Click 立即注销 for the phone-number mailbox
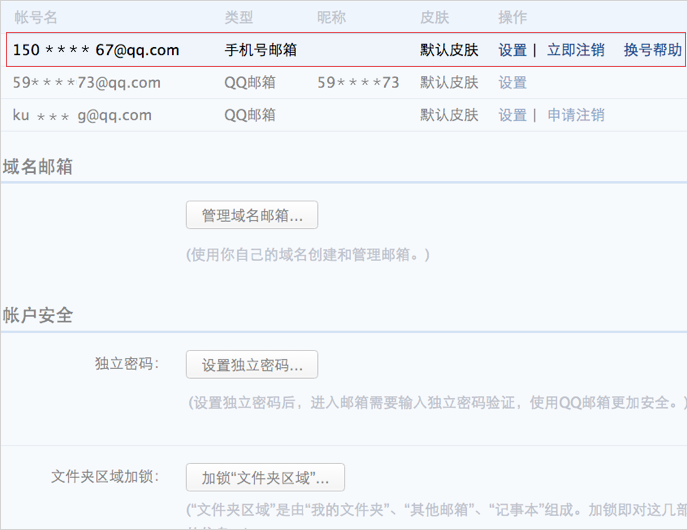688x530 pixels. [575, 50]
